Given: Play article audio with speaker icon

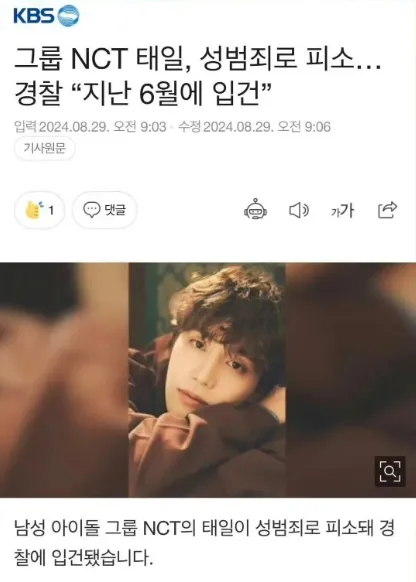Looking at the screenshot, I should pyautogui.click(x=299, y=210).
